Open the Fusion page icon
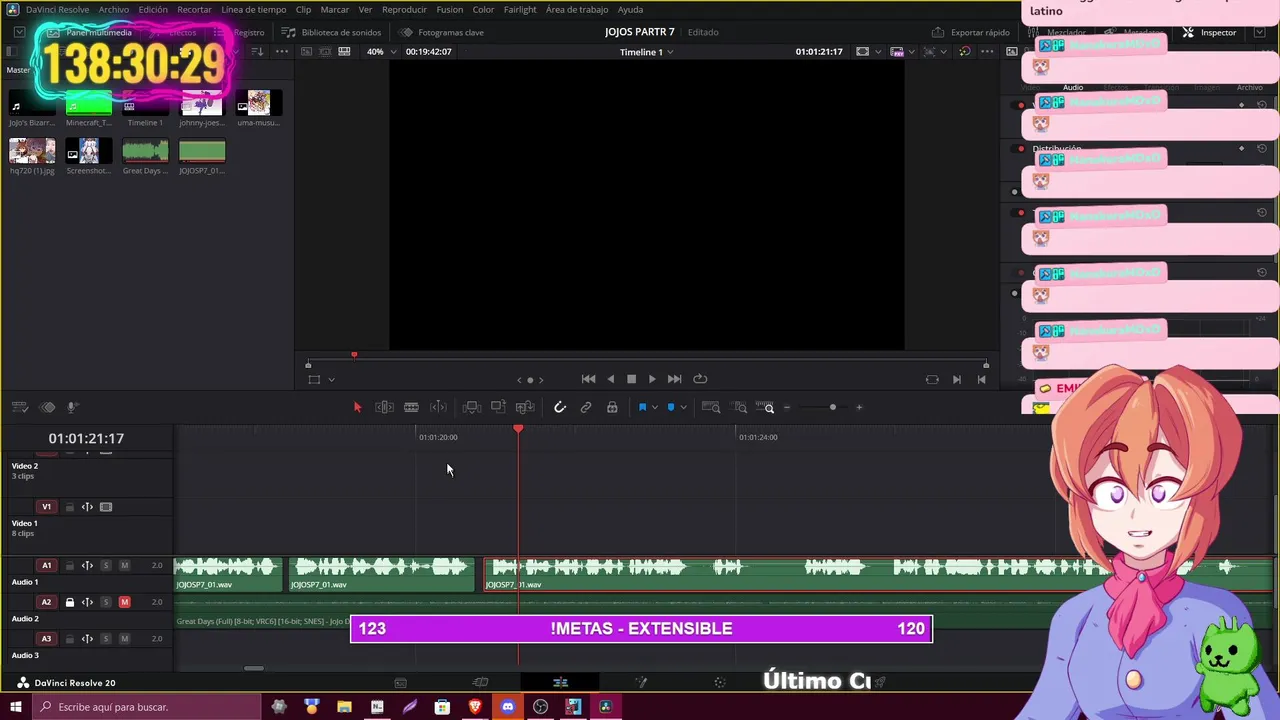1280x720 pixels. click(x=641, y=682)
